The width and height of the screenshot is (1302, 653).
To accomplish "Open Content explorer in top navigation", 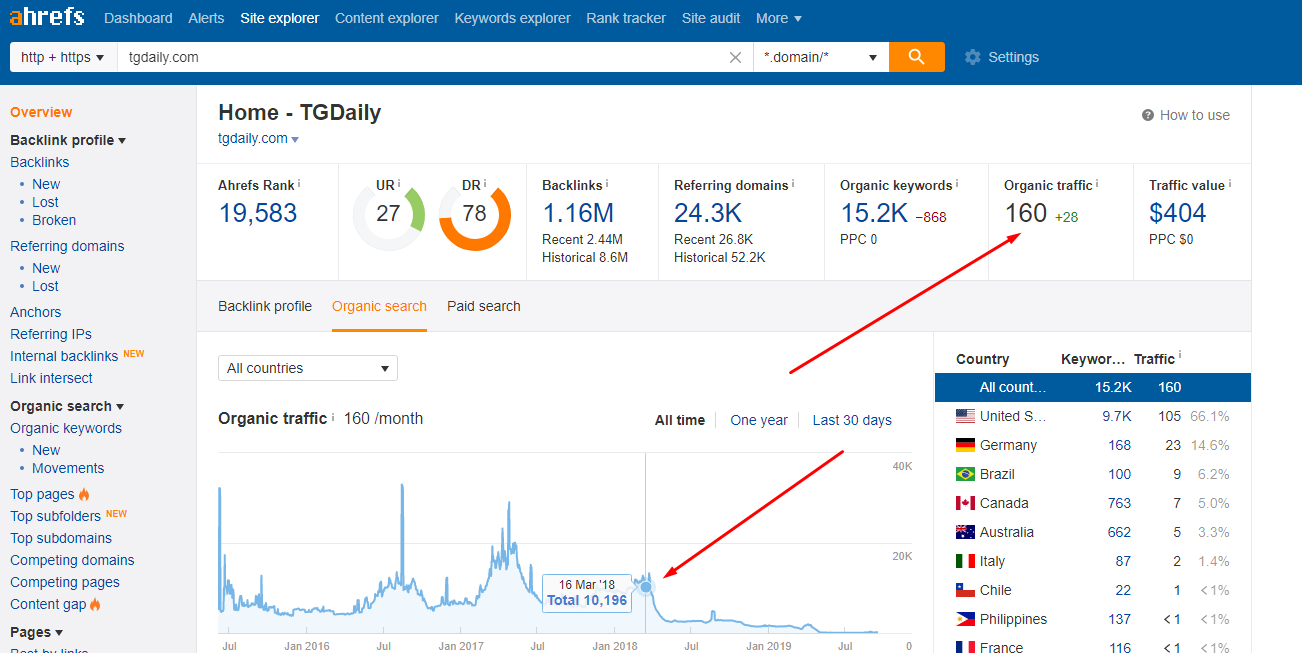I will (387, 18).
